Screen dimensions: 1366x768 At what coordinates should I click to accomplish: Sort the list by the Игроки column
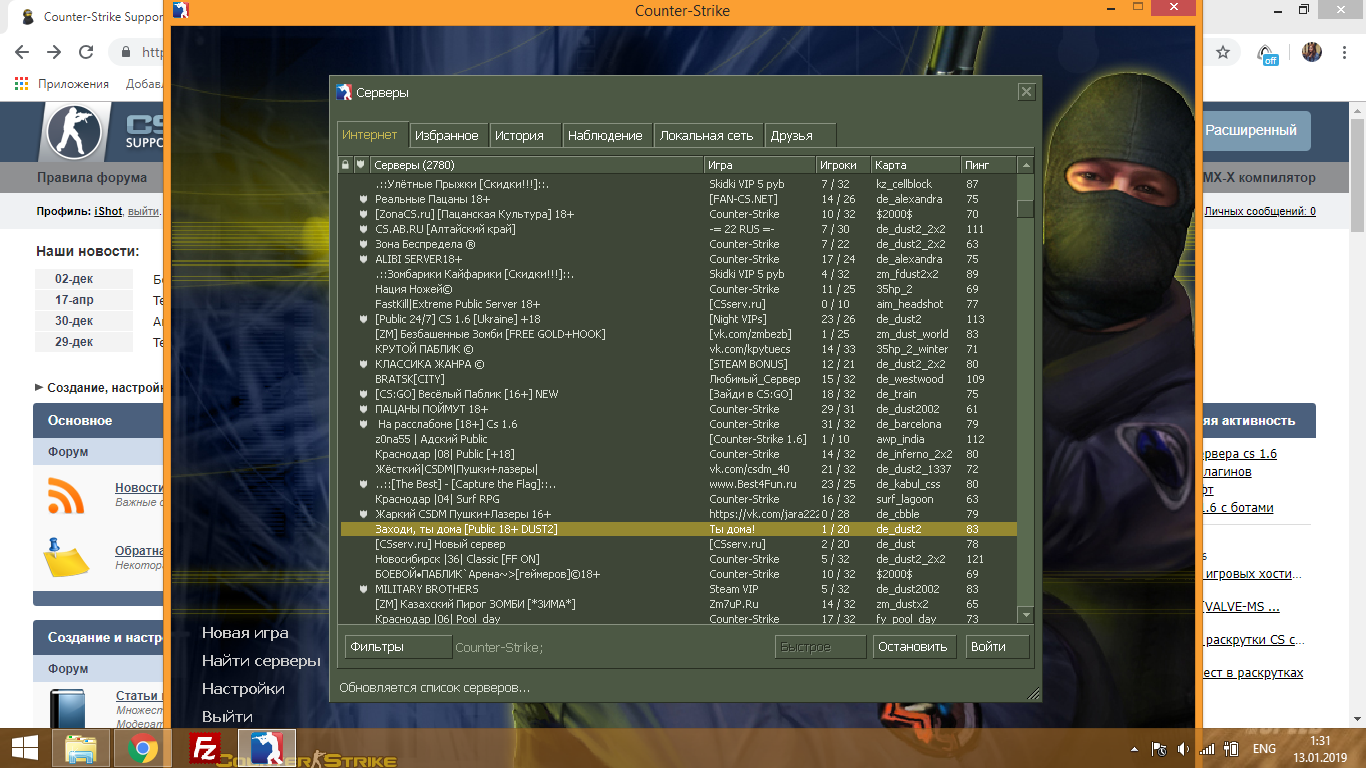point(843,165)
